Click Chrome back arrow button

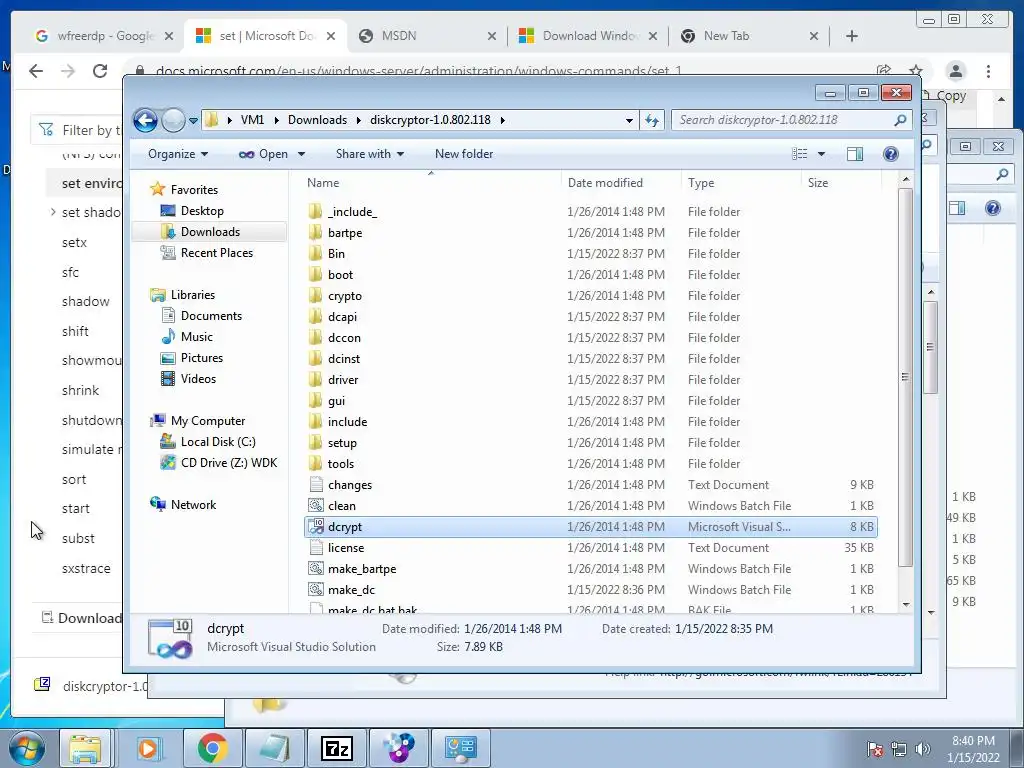click(x=36, y=71)
